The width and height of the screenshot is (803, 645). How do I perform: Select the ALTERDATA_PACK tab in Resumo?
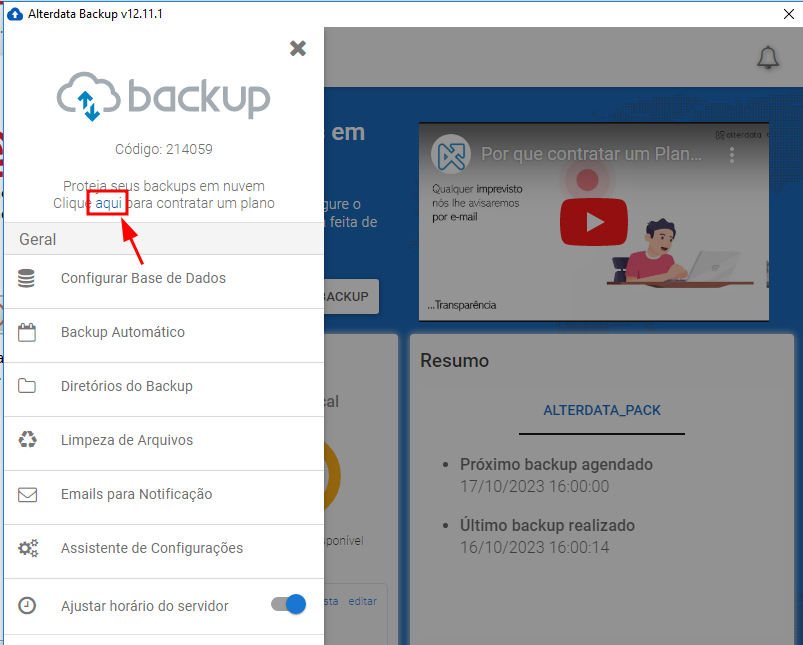pyautogui.click(x=602, y=410)
